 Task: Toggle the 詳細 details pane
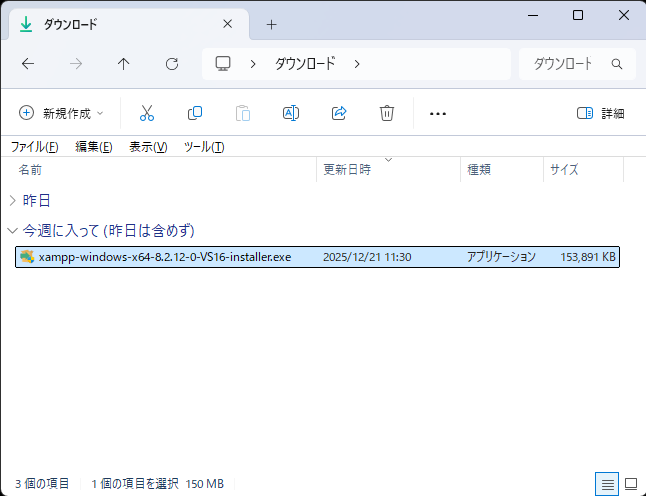tap(601, 113)
